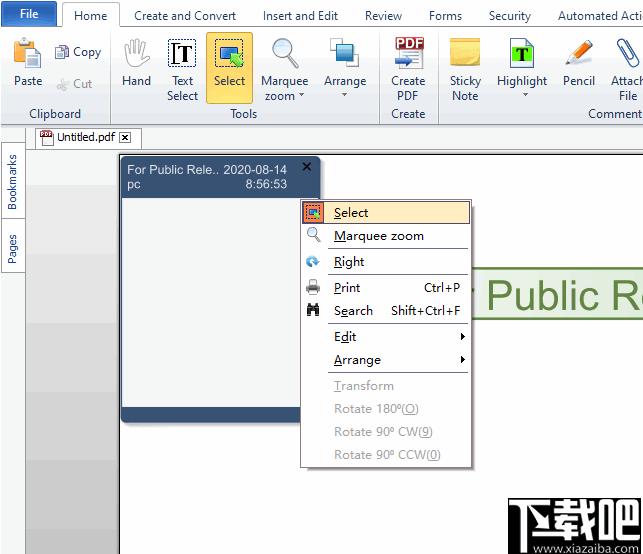
Task: Choose Print from context menu
Action: tap(386, 287)
